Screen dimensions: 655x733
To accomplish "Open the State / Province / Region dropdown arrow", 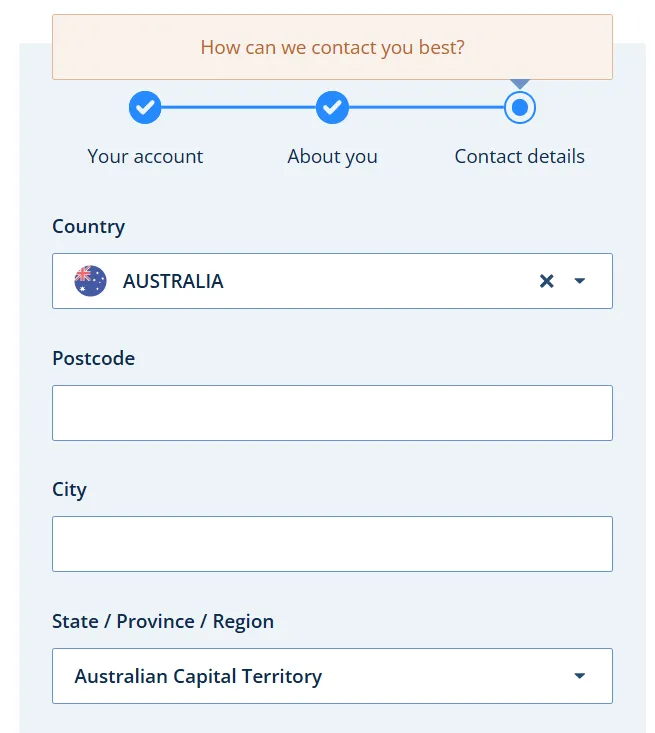I will tap(580, 676).
